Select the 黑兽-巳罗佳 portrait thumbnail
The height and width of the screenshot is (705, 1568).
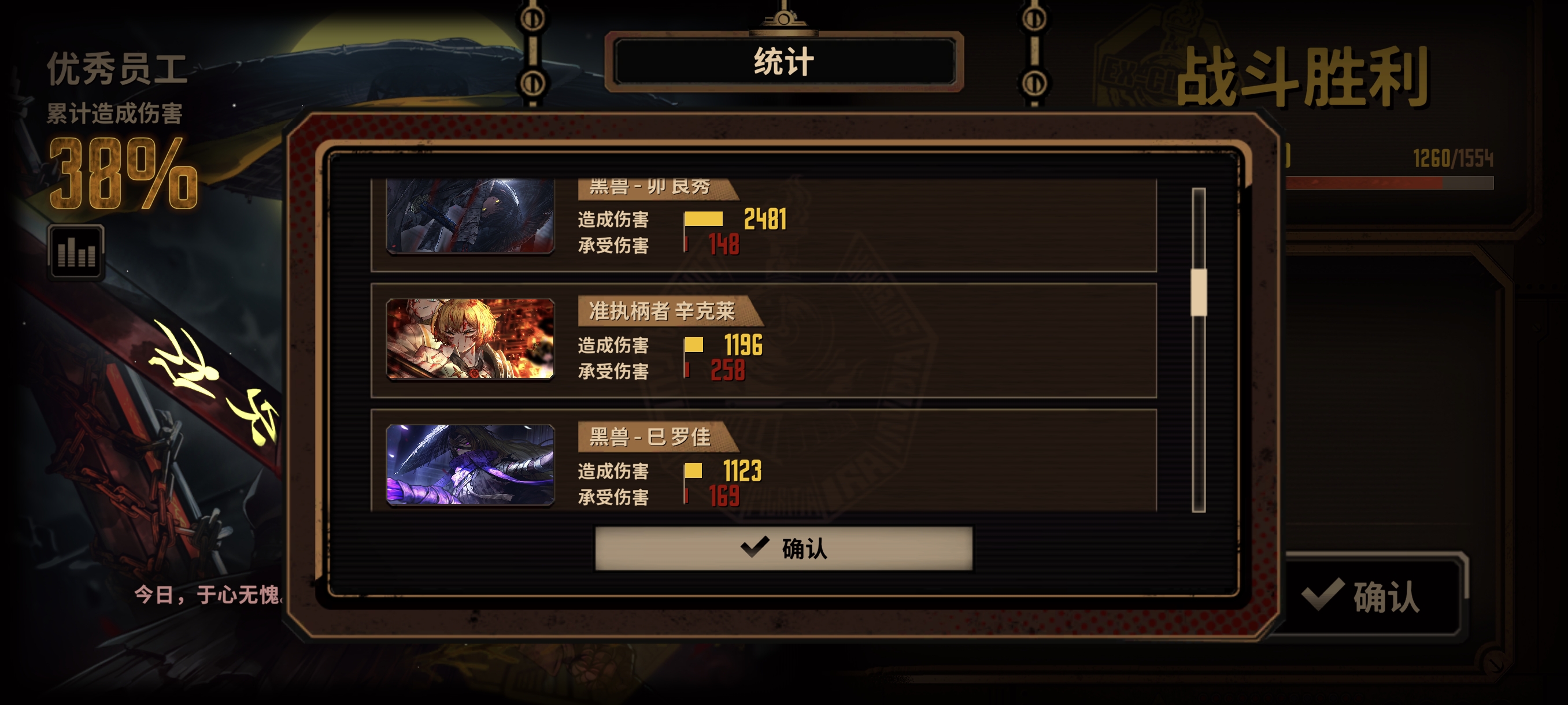coord(470,464)
